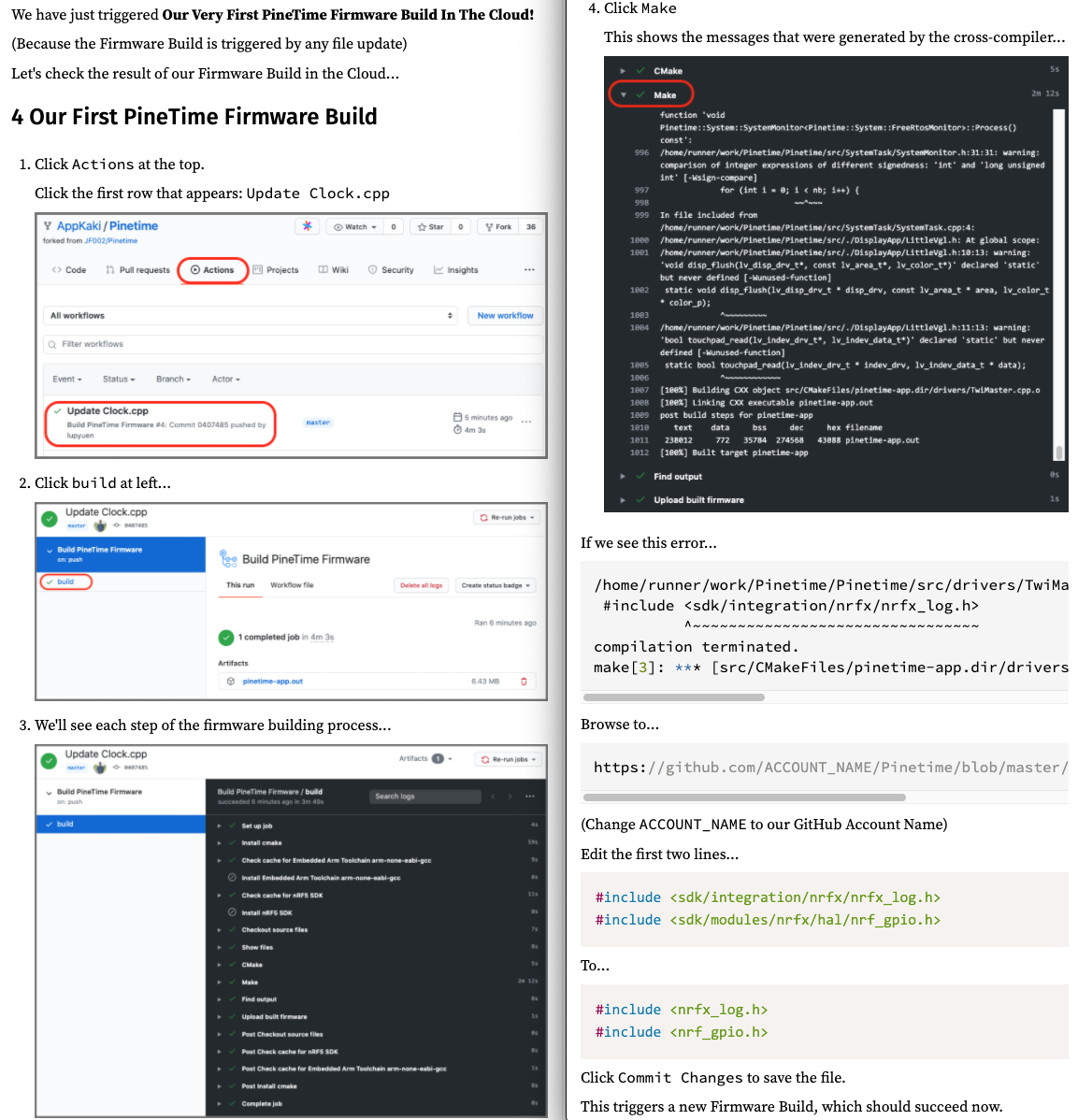Viewport: 1078px width, 1120px height.
Task: Expand the Find output step under Make
Action: [x=624, y=477]
